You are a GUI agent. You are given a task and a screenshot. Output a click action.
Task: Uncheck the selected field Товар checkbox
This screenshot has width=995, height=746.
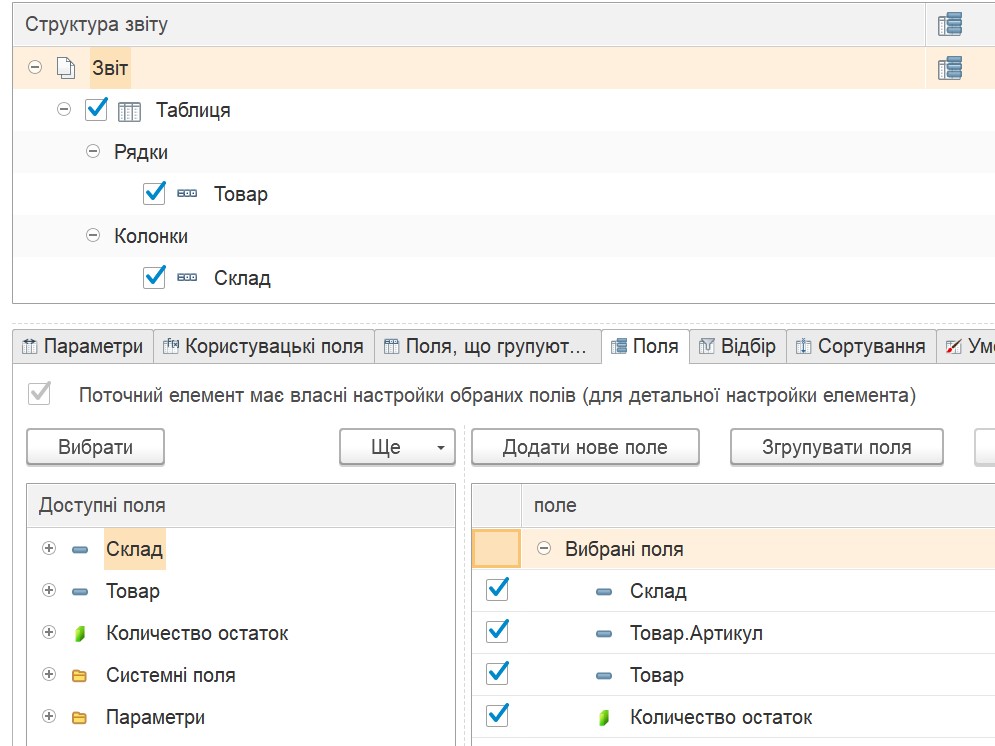click(497, 673)
